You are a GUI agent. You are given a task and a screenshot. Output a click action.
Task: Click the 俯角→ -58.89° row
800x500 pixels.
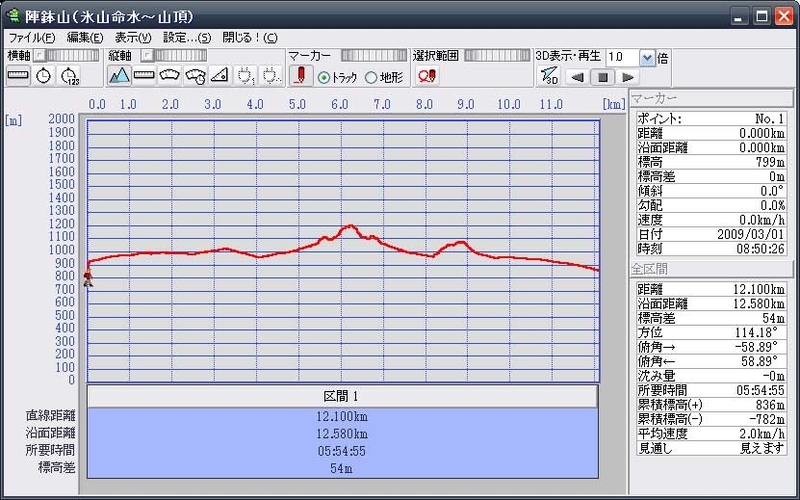tap(711, 347)
